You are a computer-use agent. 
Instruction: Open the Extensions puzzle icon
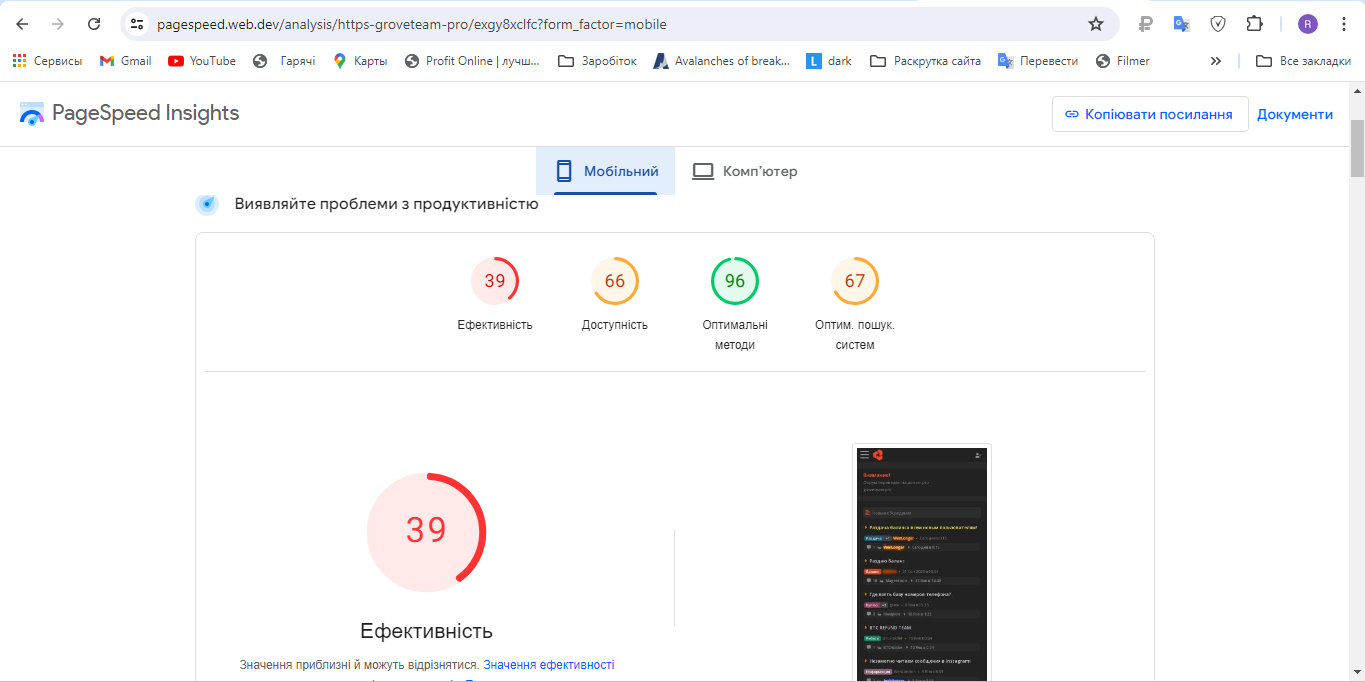click(x=1254, y=24)
